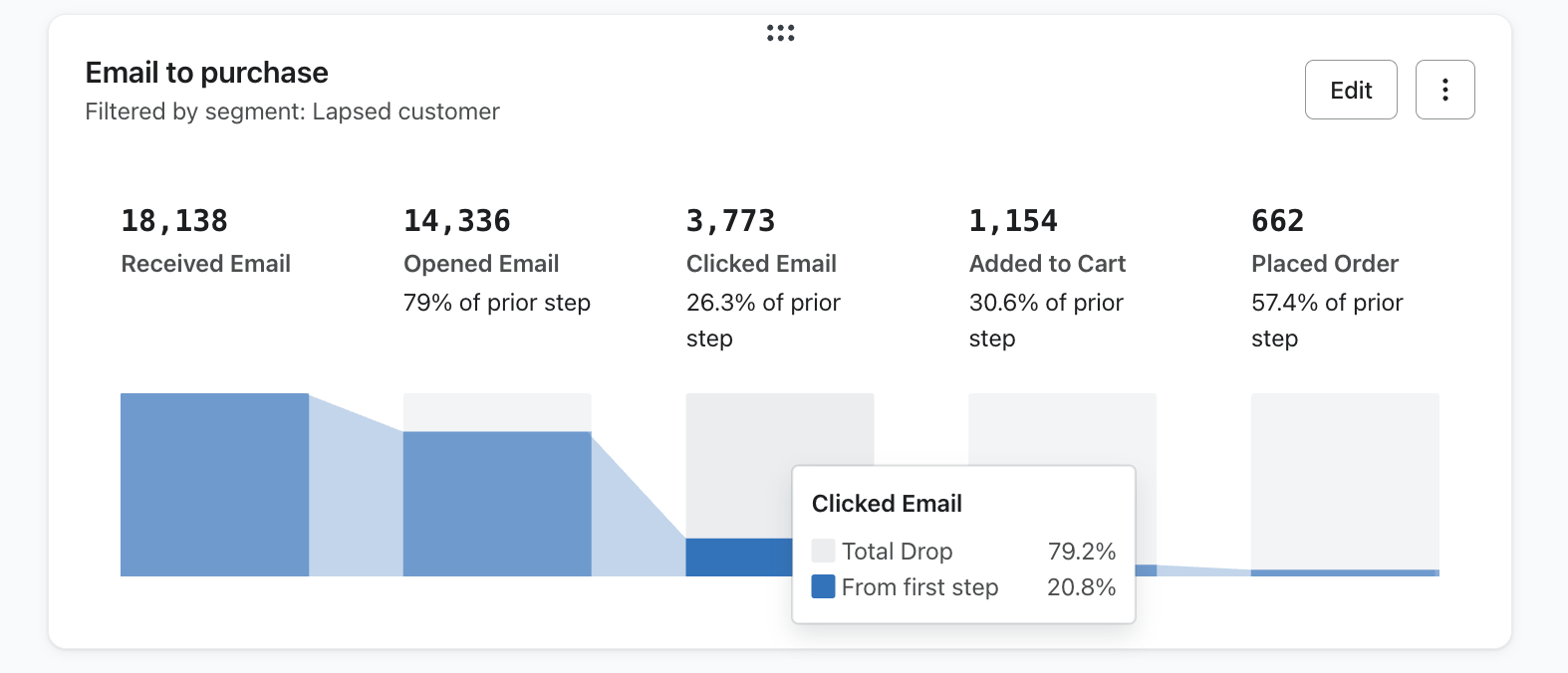Image resolution: width=1568 pixels, height=673 pixels.
Task: Click the 79.2% Total Drop value
Action: tap(1081, 551)
